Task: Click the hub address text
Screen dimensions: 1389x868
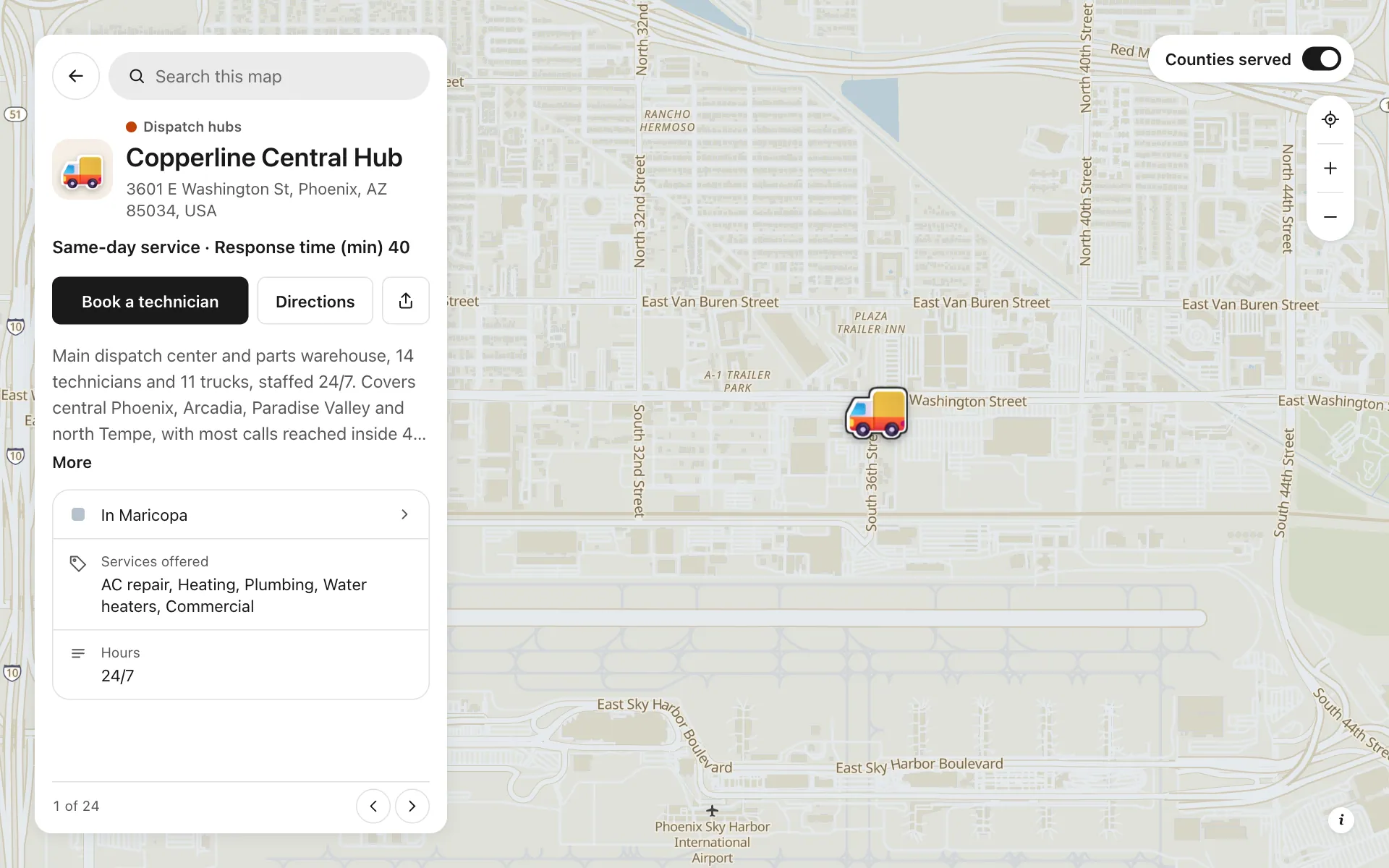Action: pyautogui.click(x=257, y=200)
